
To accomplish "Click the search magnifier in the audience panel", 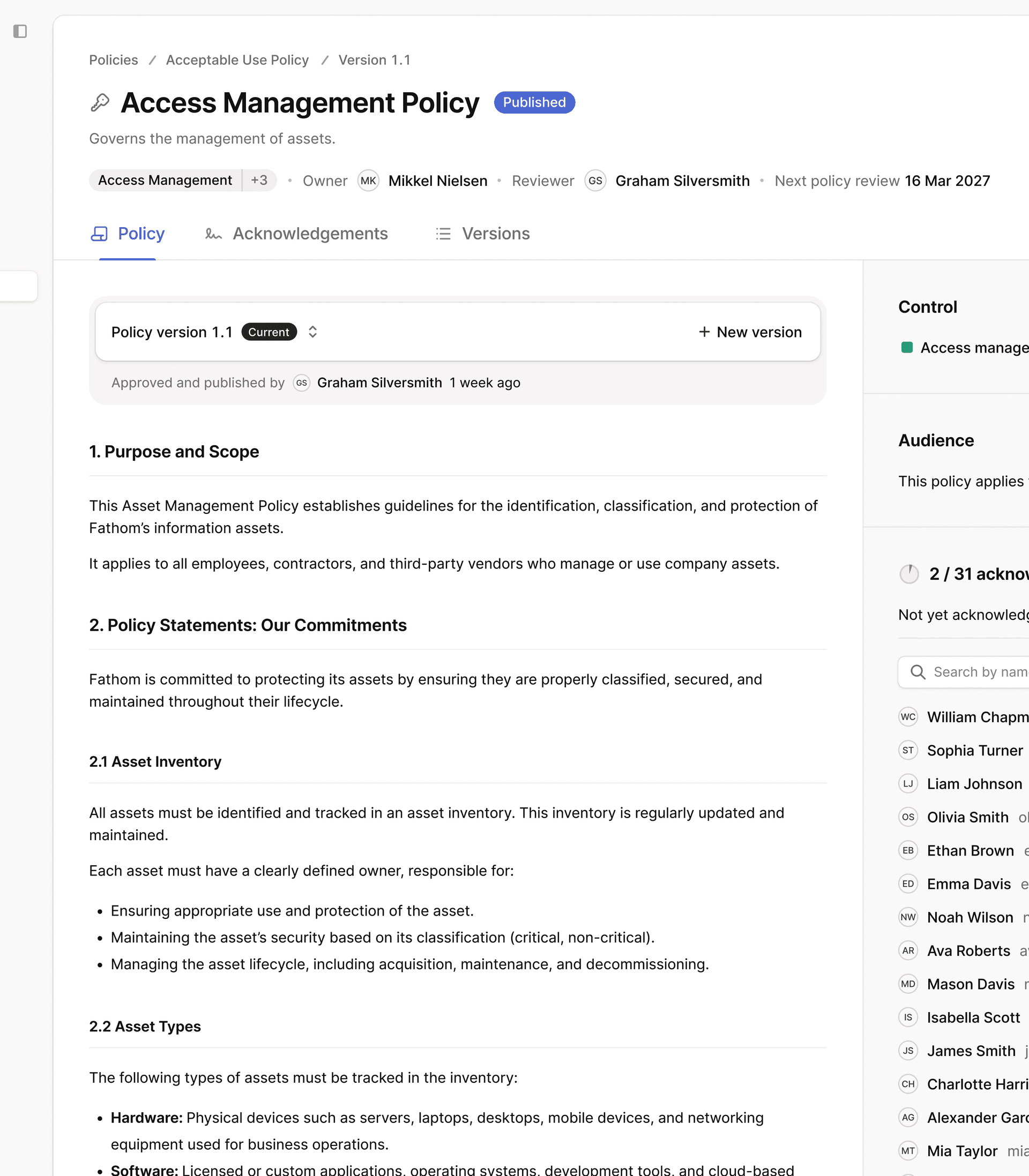I will click(918, 671).
